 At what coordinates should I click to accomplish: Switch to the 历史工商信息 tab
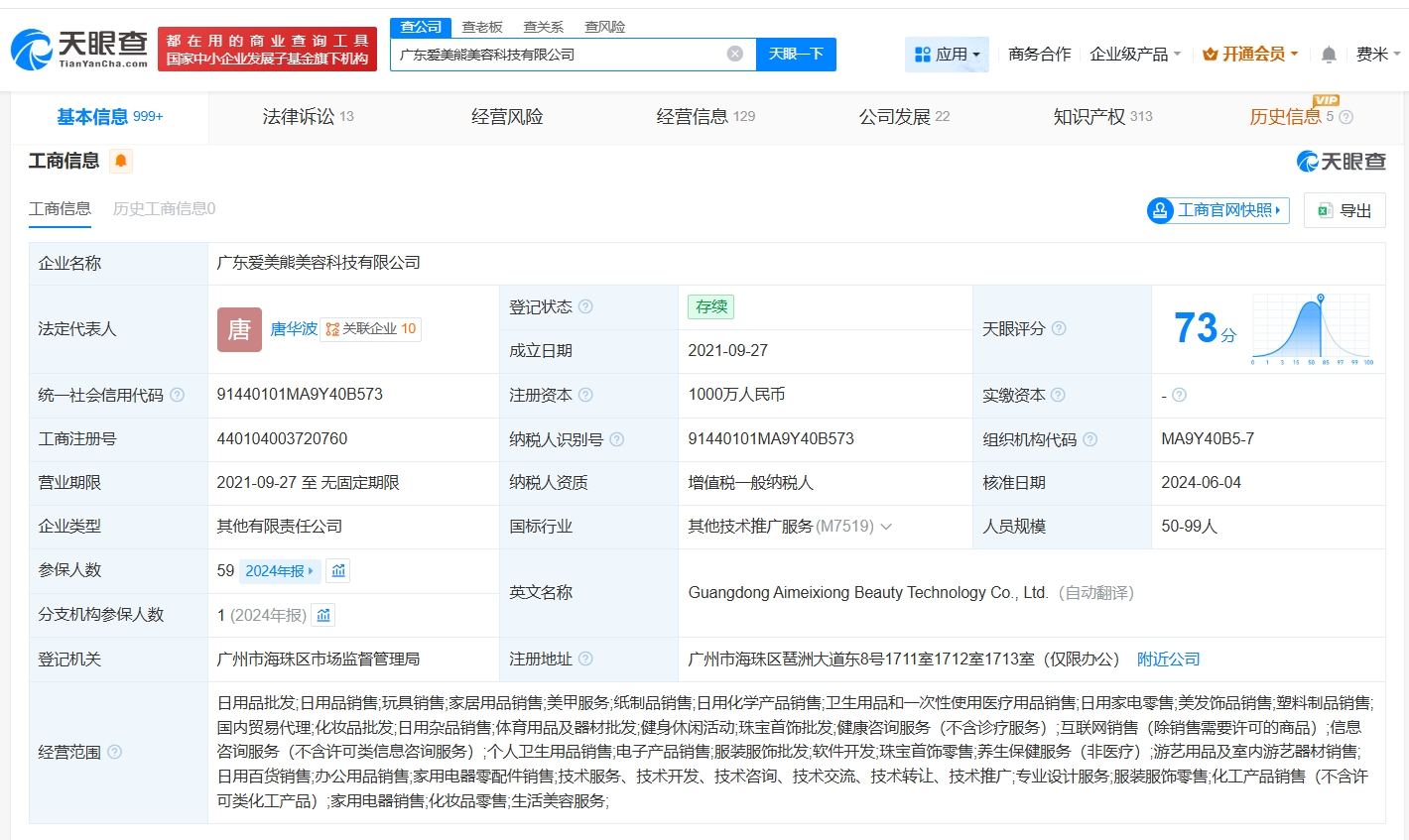click(163, 208)
